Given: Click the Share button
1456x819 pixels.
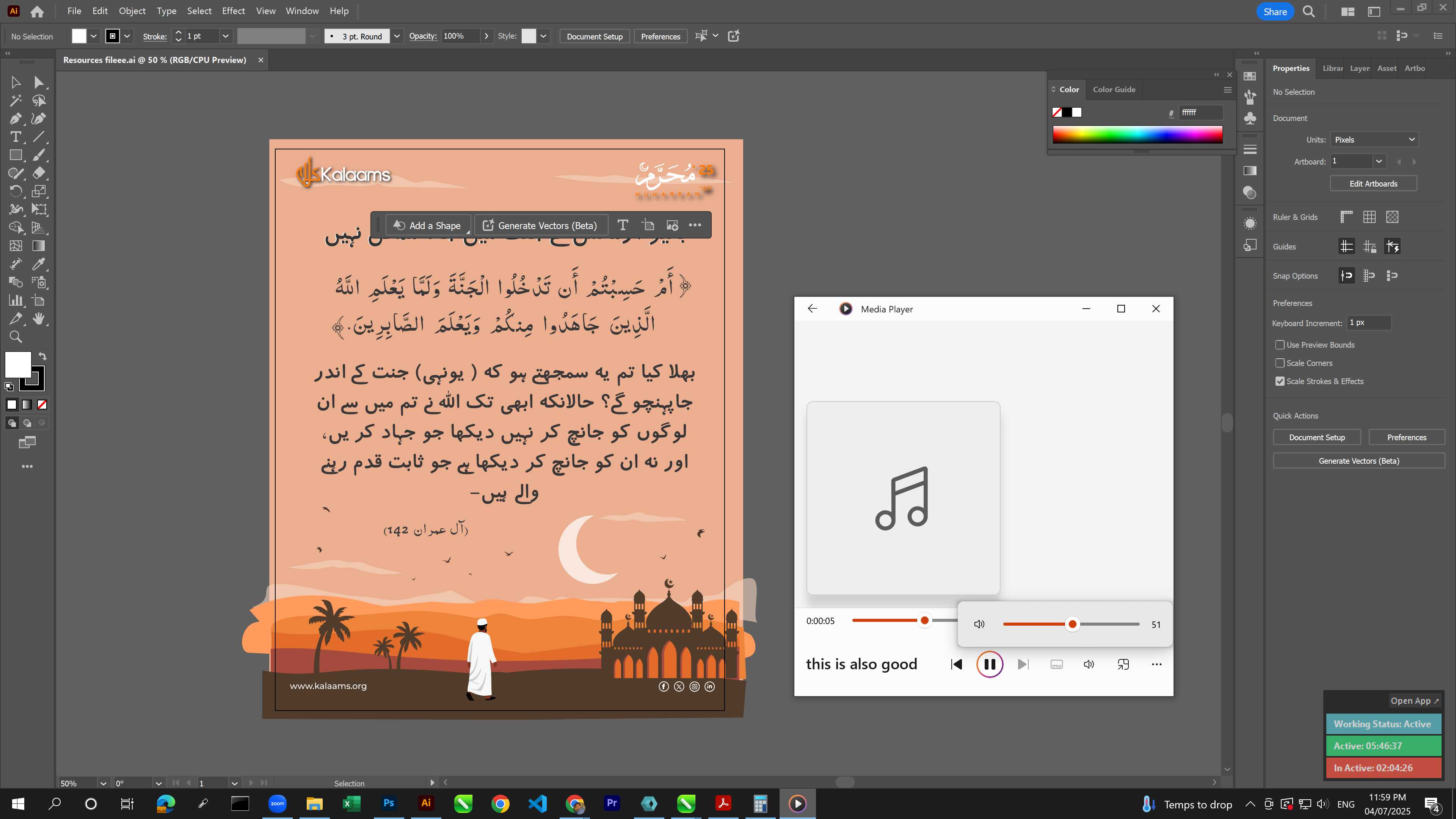Looking at the screenshot, I should pos(1275,11).
